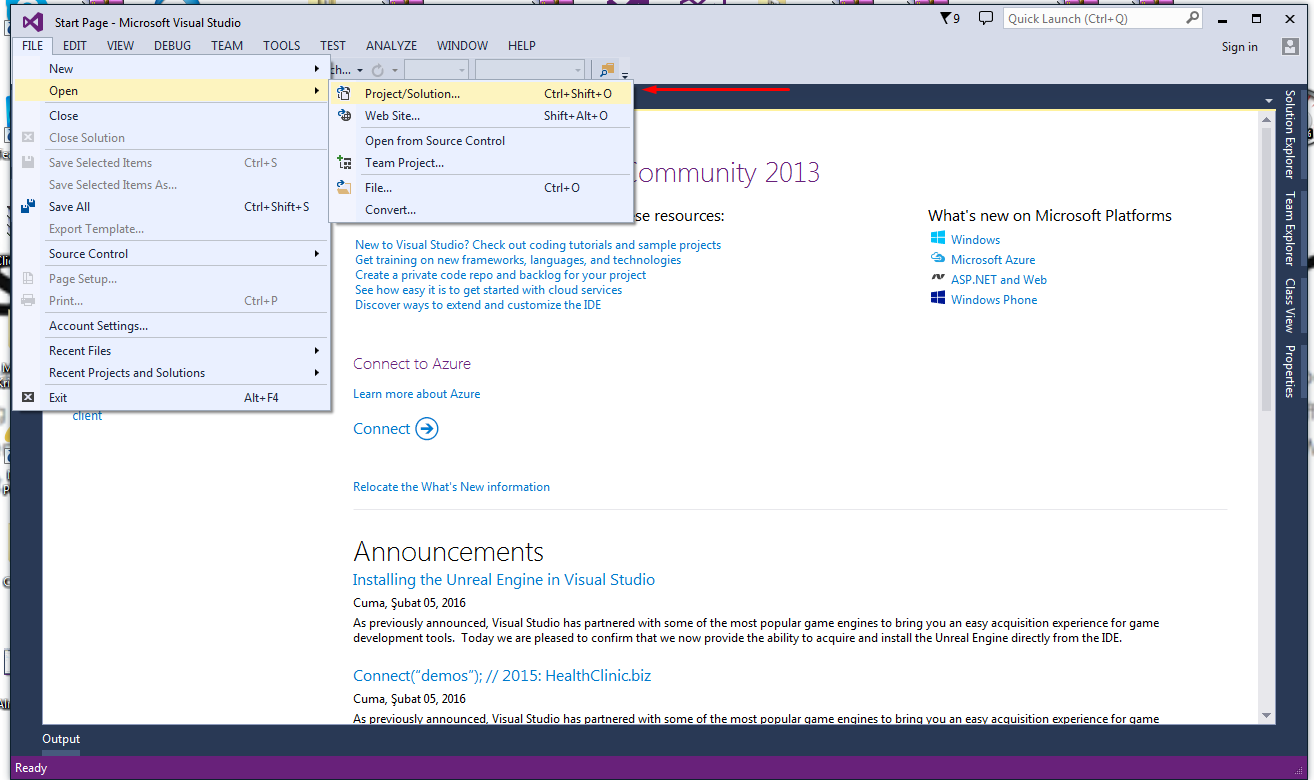Screen dimensions: 1314x780
Task: Open 'Installing the Unreal Engine' announcement
Action: [504, 580]
